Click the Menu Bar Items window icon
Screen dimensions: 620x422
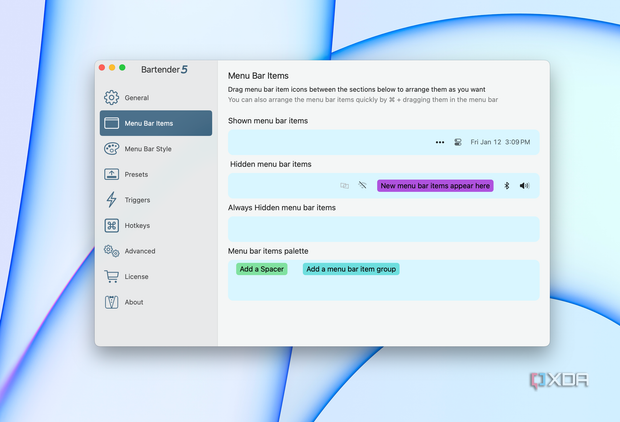click(x=112, y=123)
